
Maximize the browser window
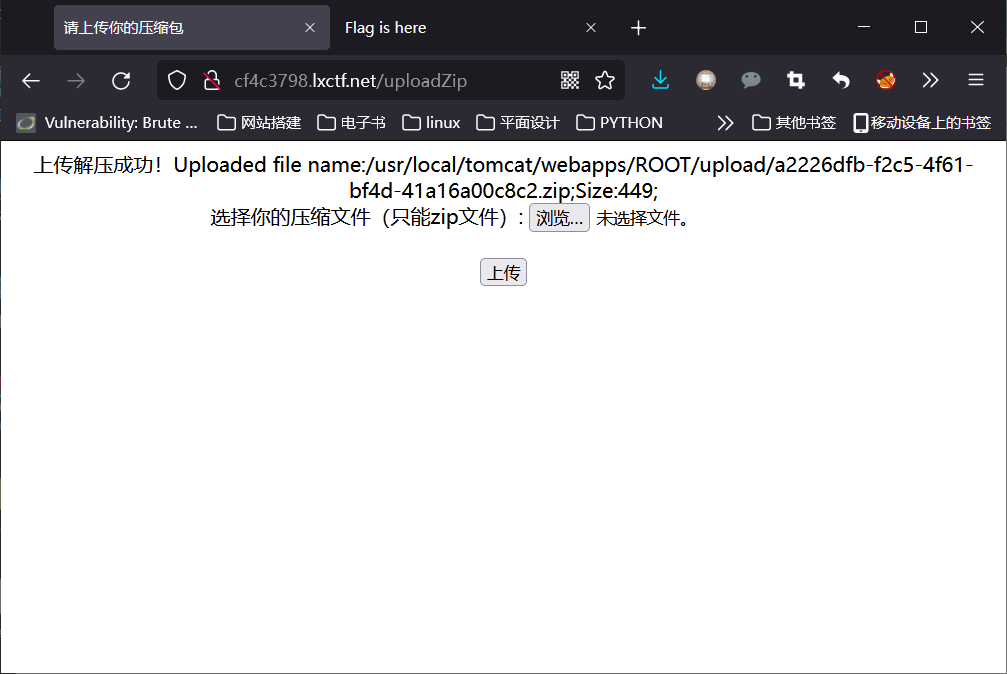pos(920,27)
